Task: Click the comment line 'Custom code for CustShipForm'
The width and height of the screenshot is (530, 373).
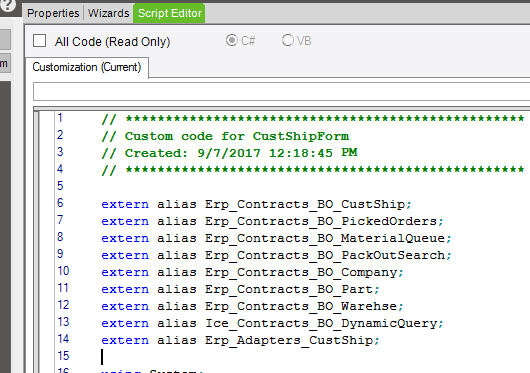Action: (x=225, y=136)
